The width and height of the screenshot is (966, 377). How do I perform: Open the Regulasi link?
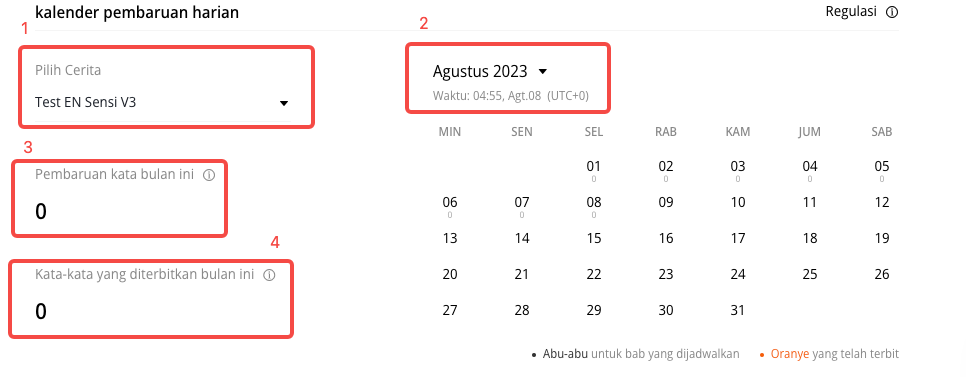pyautogui.click(x=851, y=12)
